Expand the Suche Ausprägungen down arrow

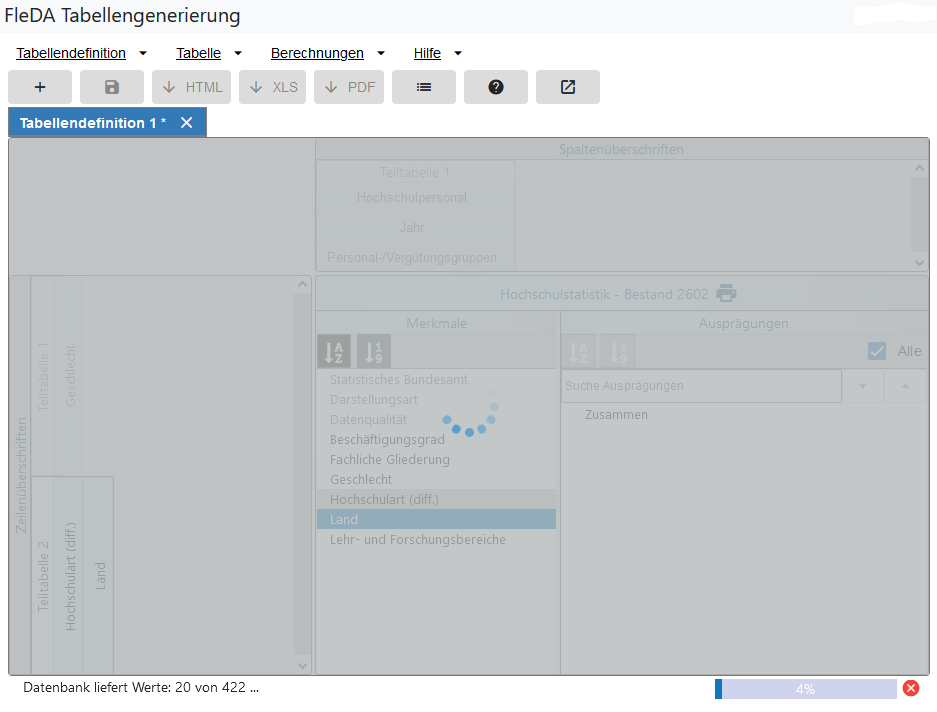tap(863, 386)
